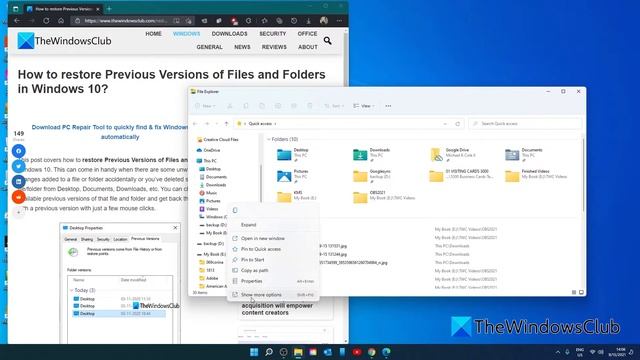The width and height of the screenshot is (640, 360).
Task: Open the Pictures folder tile
Action: [x=293, y=176]
